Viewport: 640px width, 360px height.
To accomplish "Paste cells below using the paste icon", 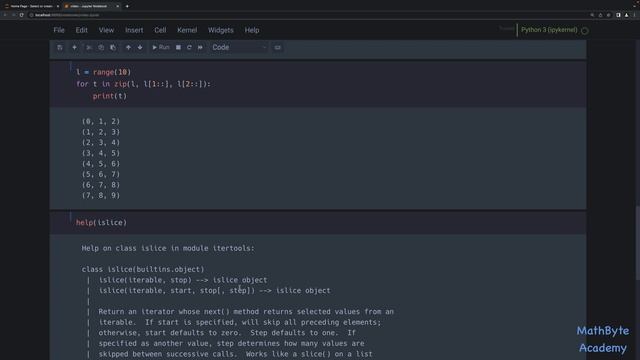I will 113,47.
